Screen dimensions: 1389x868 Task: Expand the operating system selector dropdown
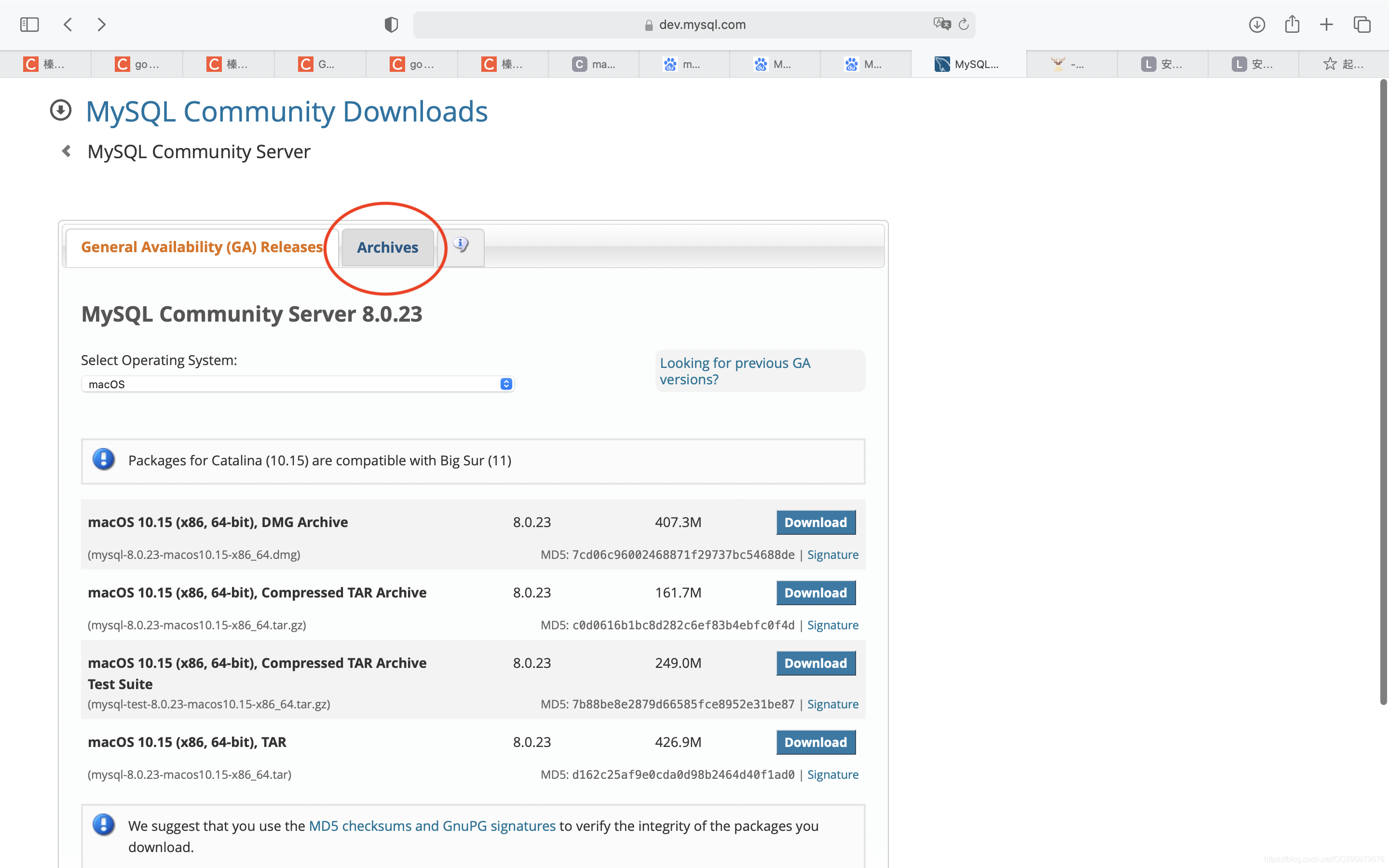[506, 383]
